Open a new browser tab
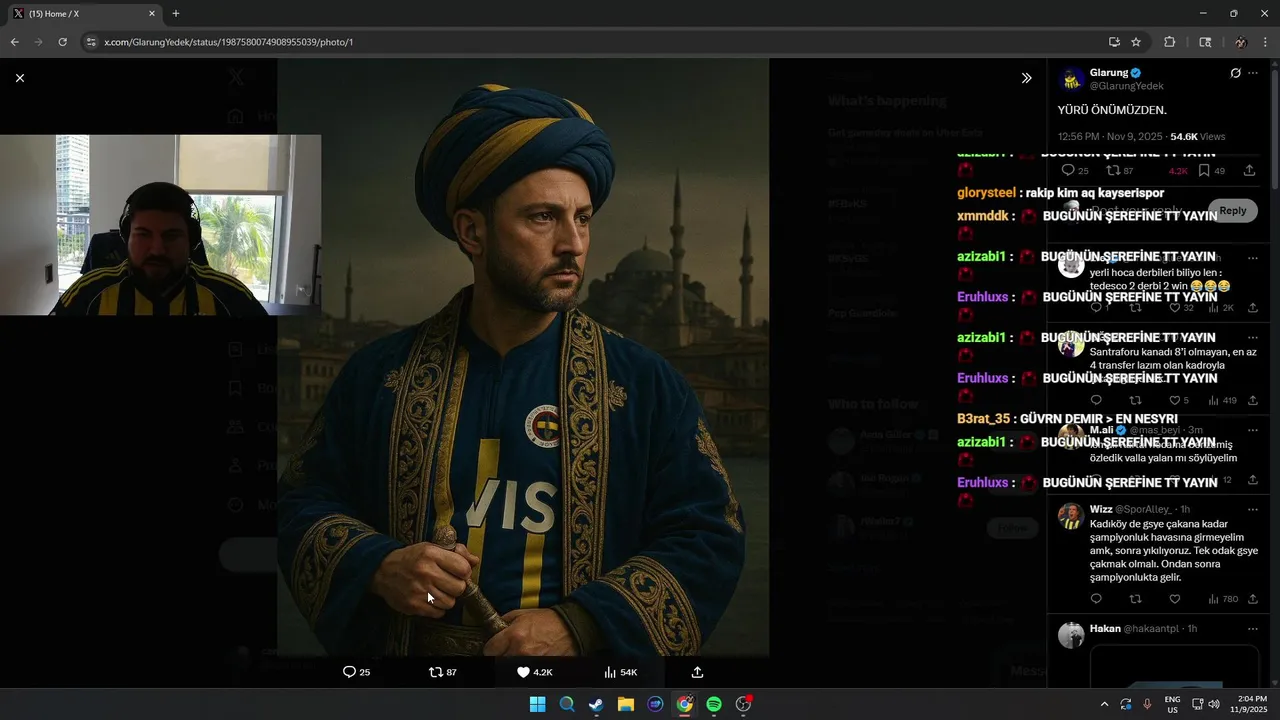Viewport: 1280px width, 720px height. (176, 14)
